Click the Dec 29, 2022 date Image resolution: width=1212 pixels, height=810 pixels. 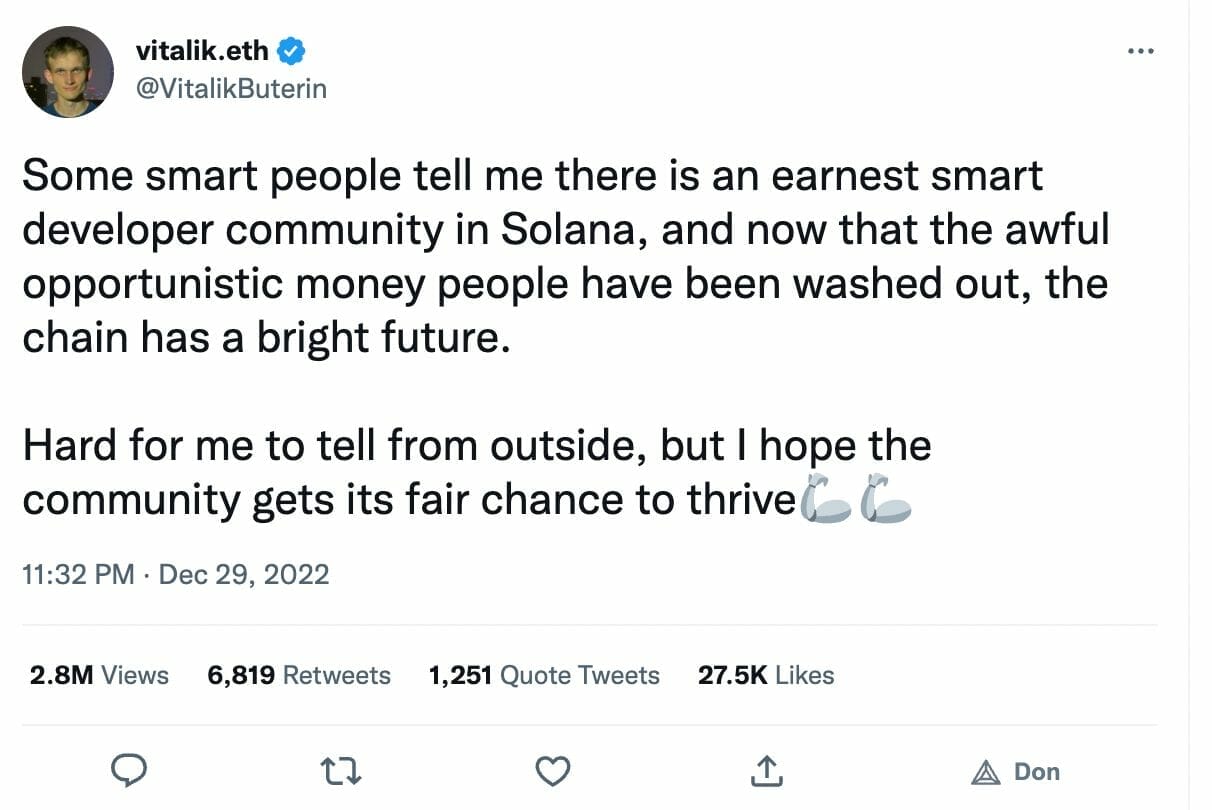pyautogui.click(x=244, y=574)
